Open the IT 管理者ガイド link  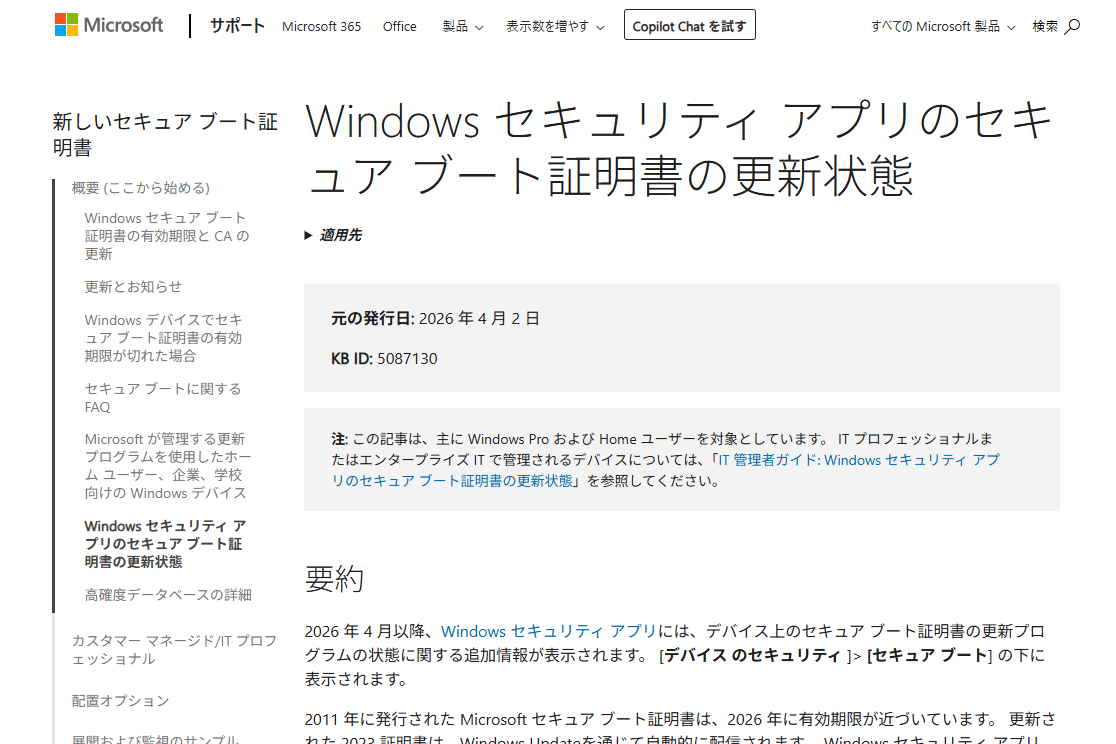click(x=665, y=471)
